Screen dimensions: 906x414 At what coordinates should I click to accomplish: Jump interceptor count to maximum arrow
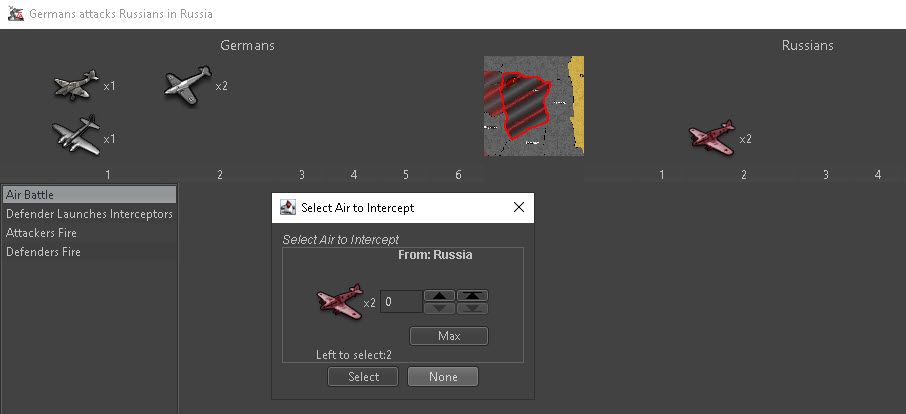(472, 295)
